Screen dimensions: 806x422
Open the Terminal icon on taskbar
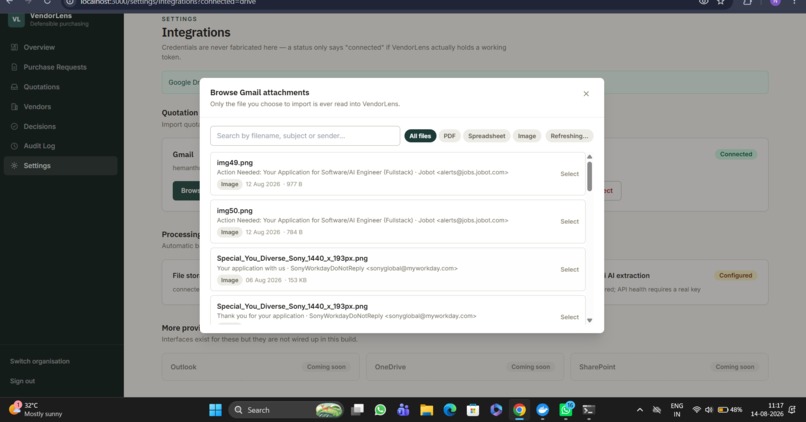[589, 410]
